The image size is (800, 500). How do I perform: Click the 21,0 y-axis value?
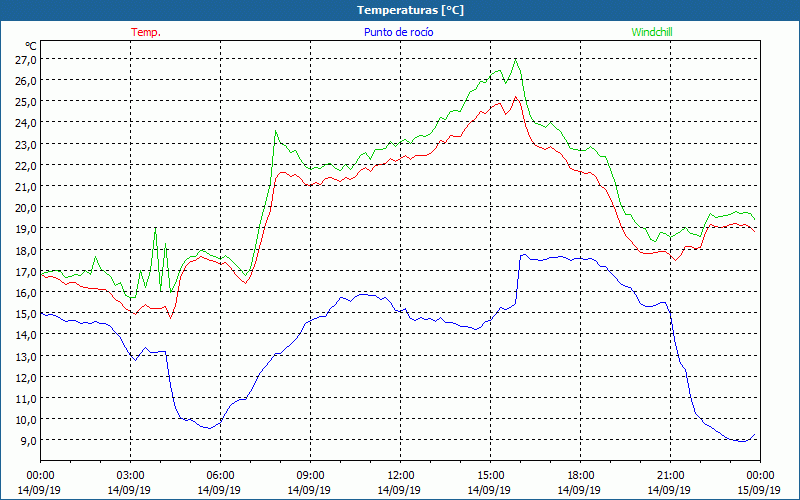point(28,187)
